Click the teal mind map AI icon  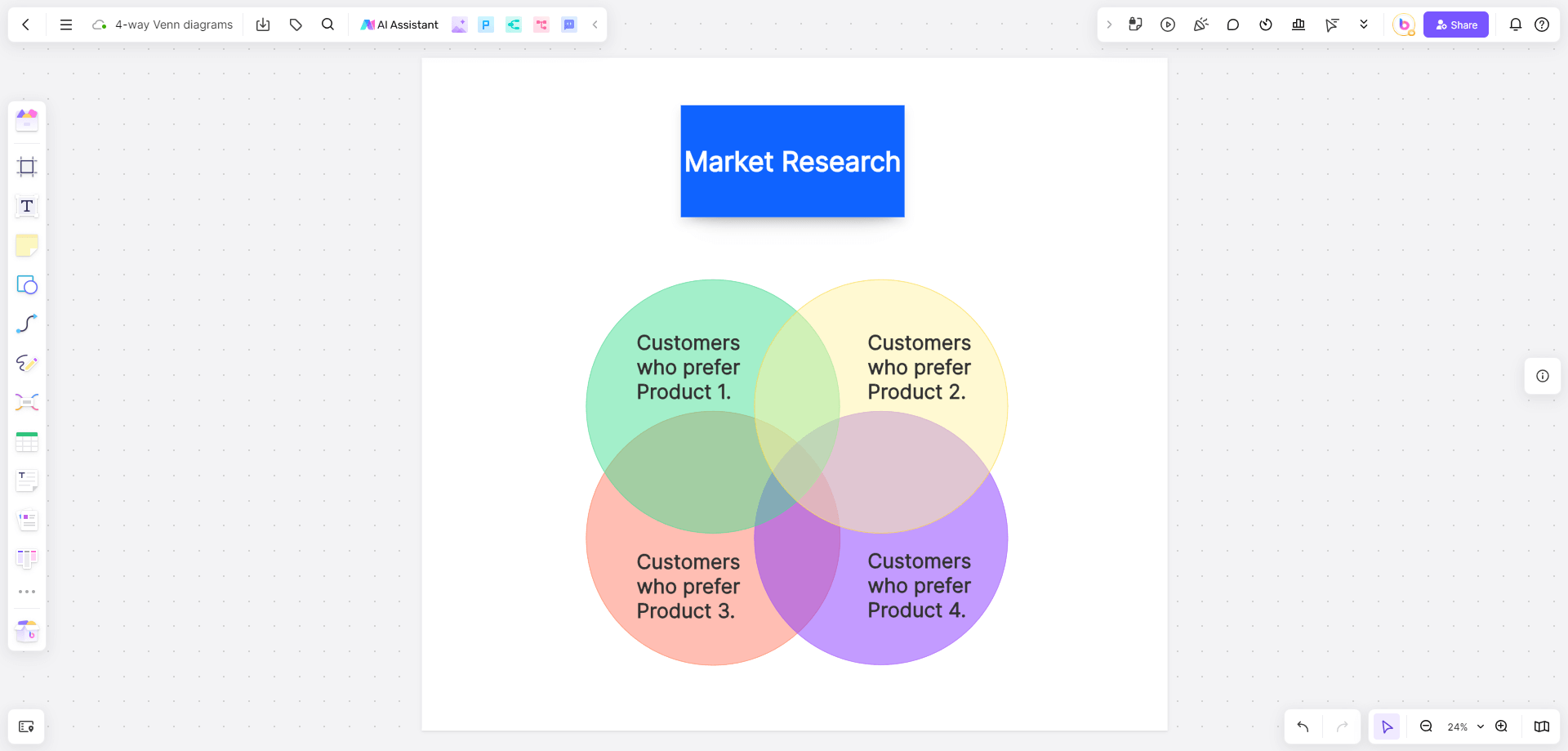tap(513, 25)
